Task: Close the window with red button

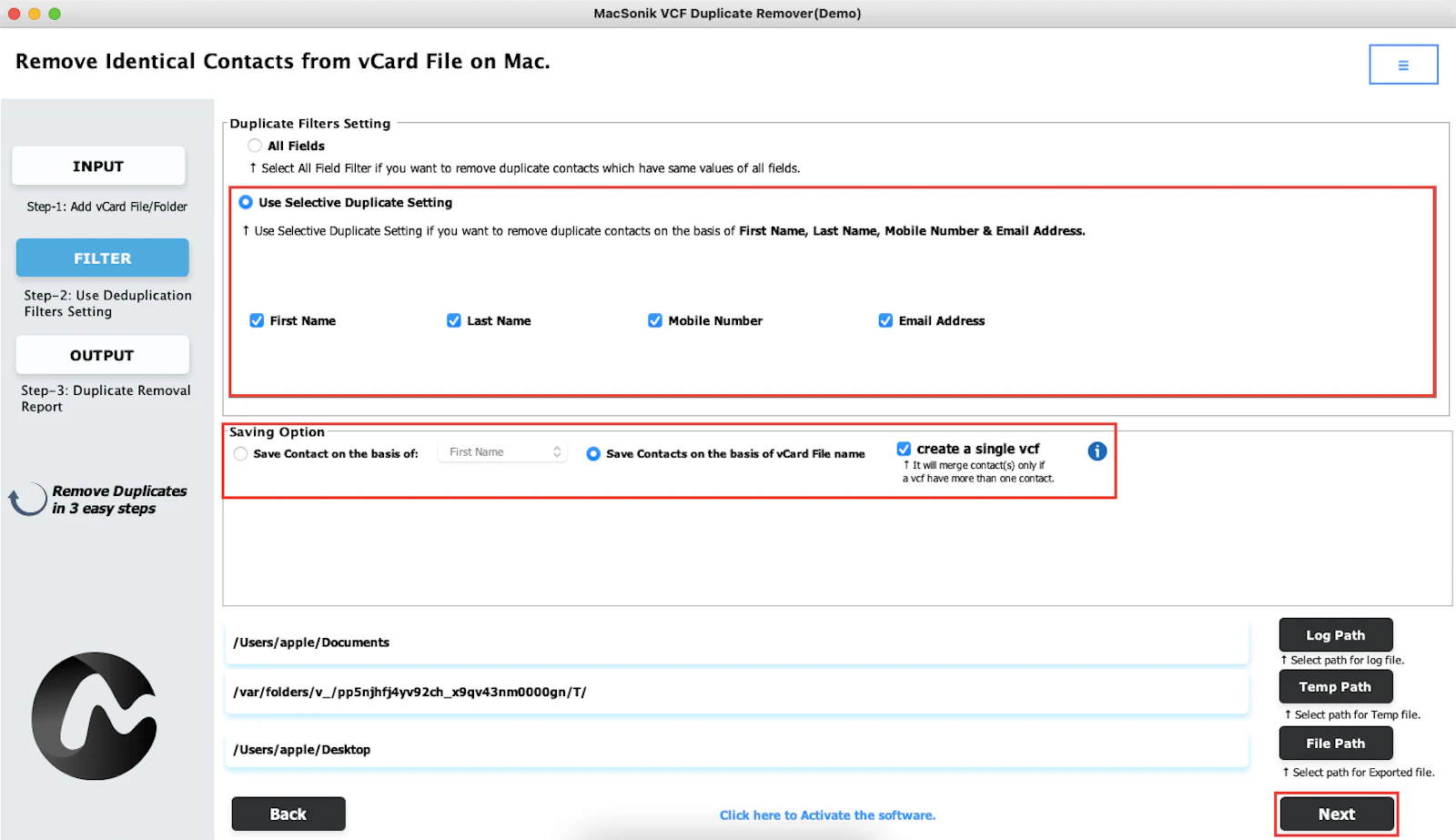Action: tap(14, 14)
